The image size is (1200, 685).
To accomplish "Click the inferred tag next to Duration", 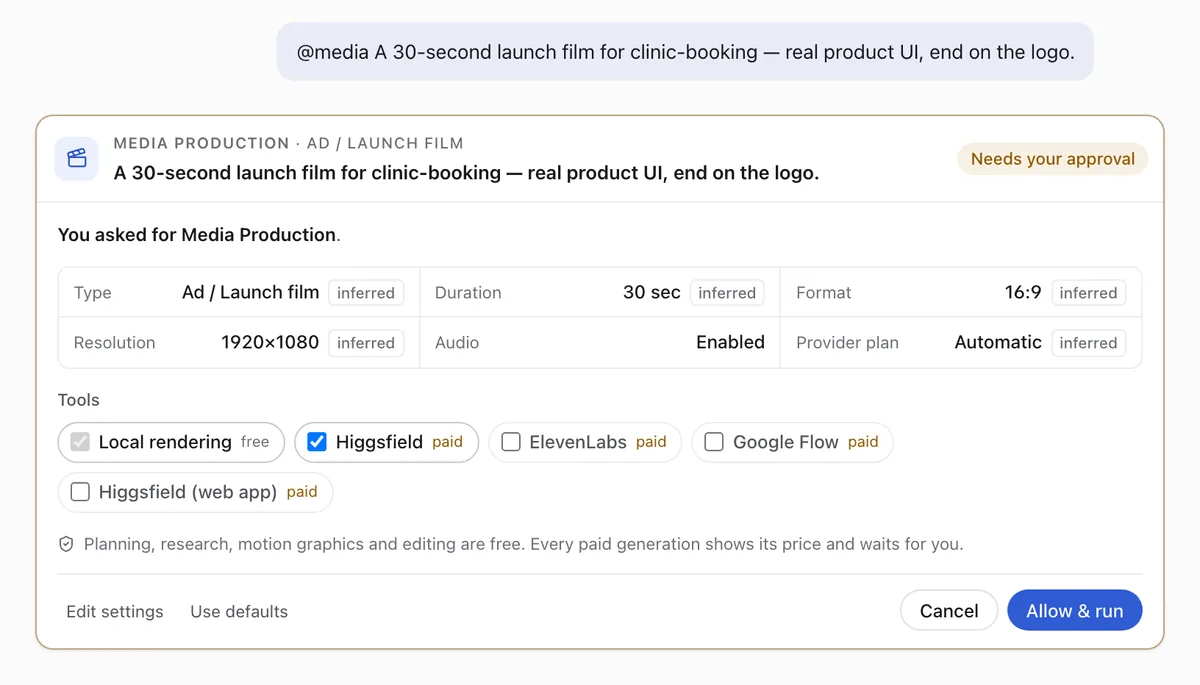I will click(x=727, y=293).
